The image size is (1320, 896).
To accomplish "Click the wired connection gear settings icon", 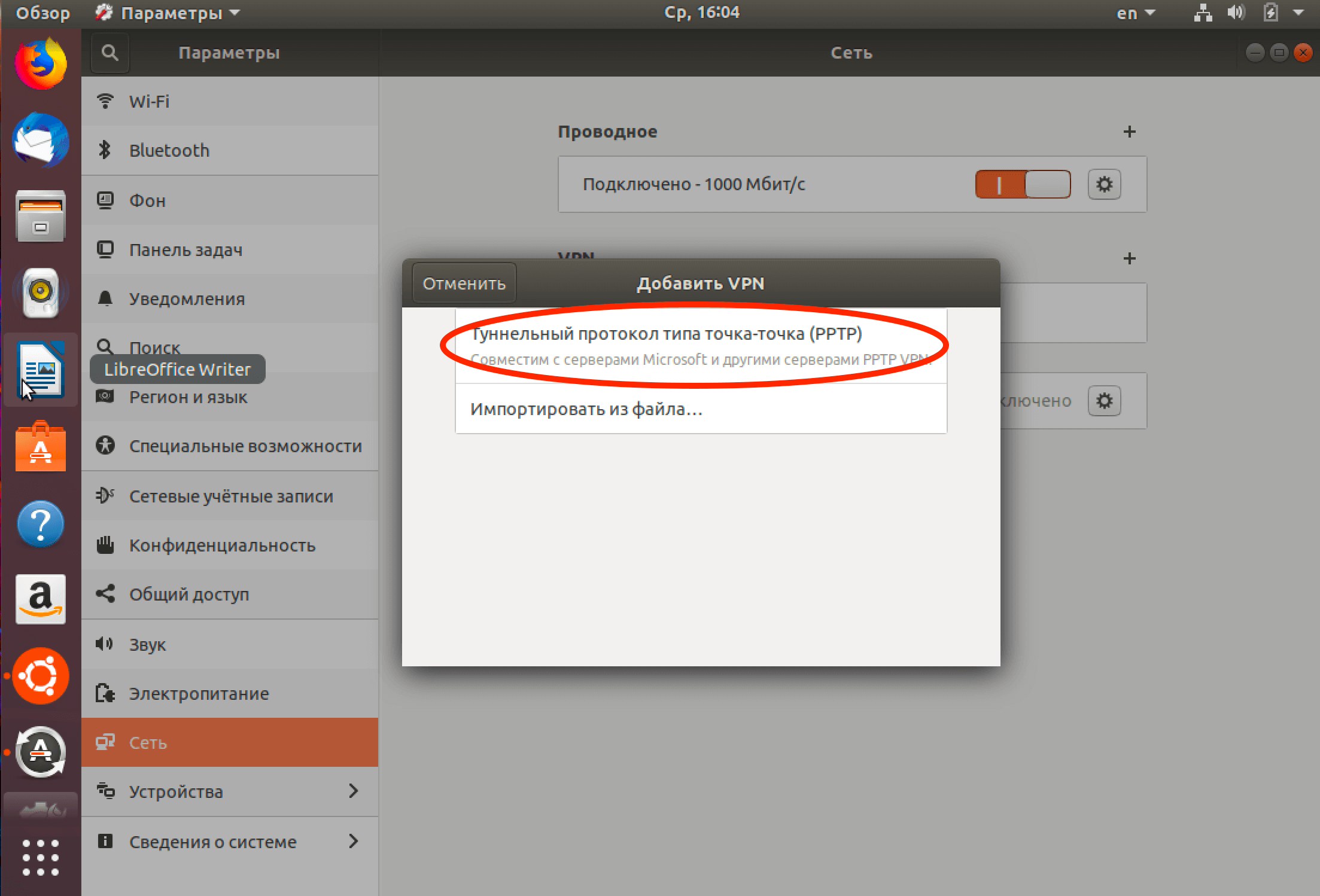I will tap(1107, 184).
